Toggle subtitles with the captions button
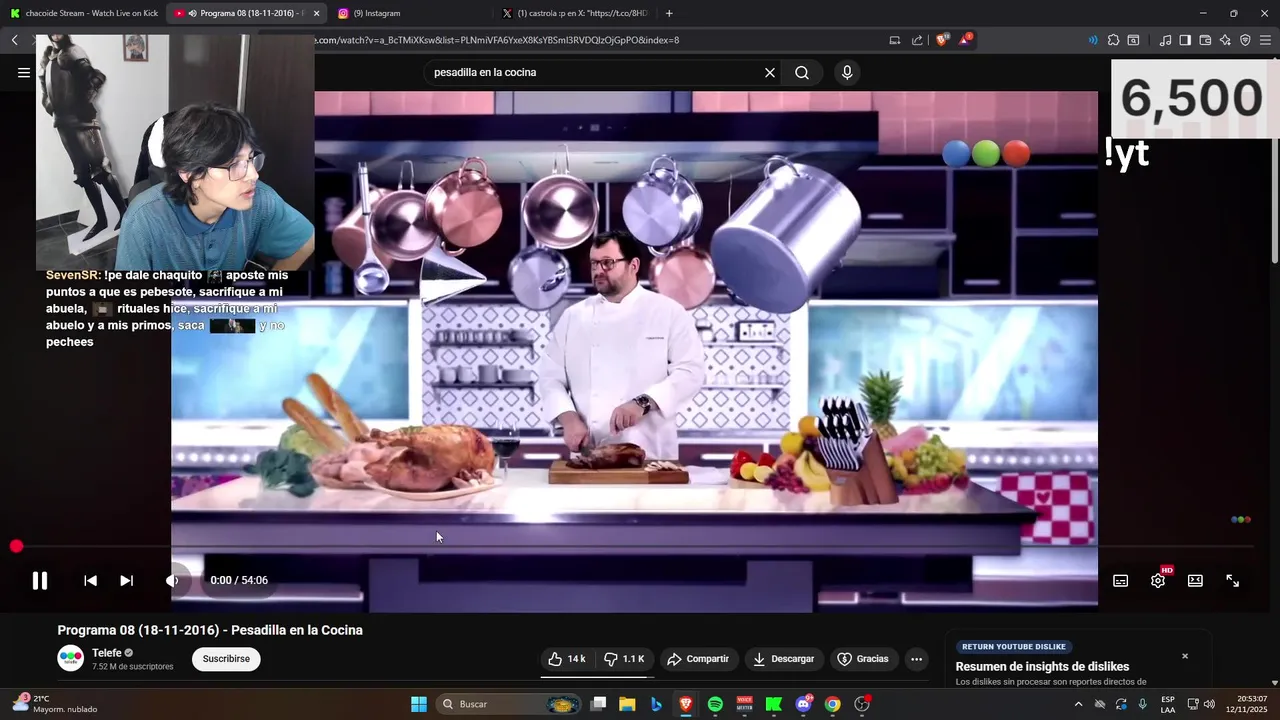Viewport: 1280px width, 720px height. click(1121, 580)
